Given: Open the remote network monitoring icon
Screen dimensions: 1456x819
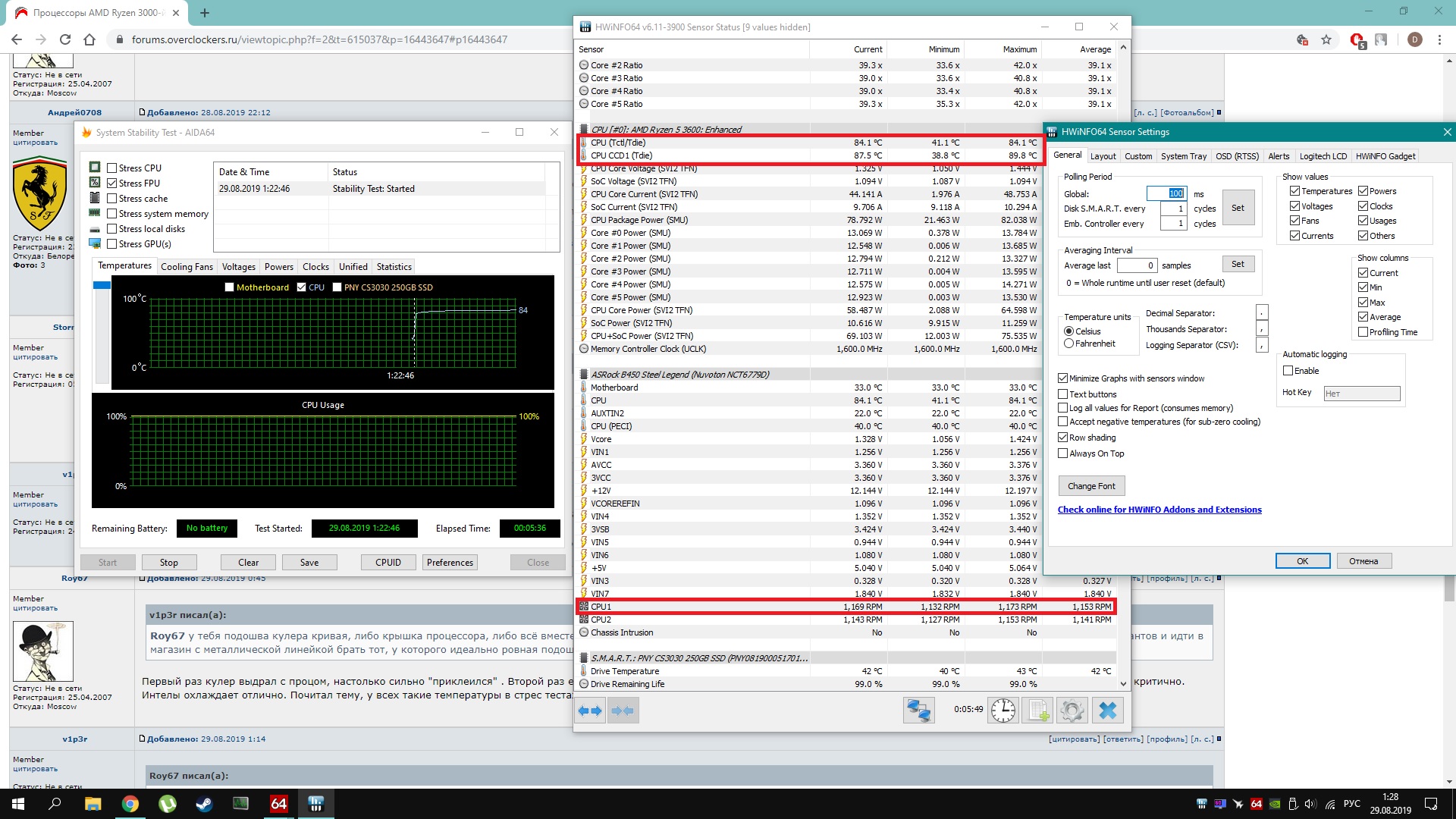Looking at the screenshot, I should point(918,711).
